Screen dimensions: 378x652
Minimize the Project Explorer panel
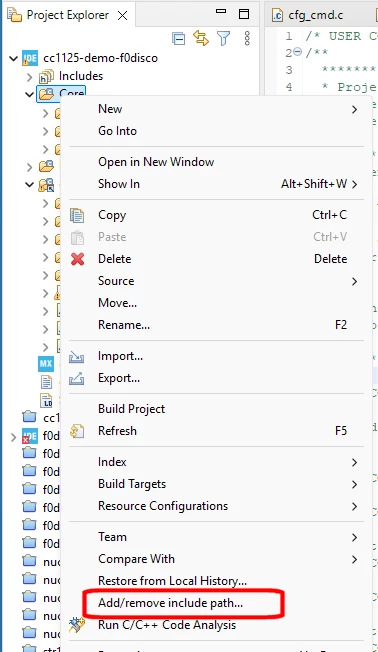(x=221, y=12)
